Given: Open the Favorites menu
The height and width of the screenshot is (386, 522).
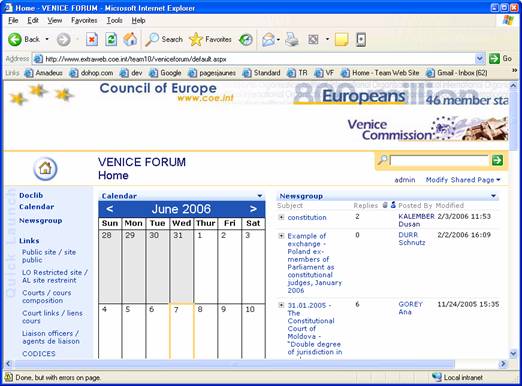Looking at the screenshot, I should [84, 21].
